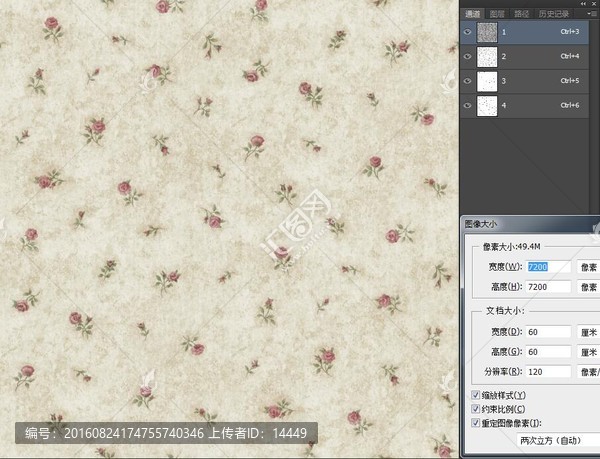Open the pixel height unit dropdown 像素

point(589,287)
